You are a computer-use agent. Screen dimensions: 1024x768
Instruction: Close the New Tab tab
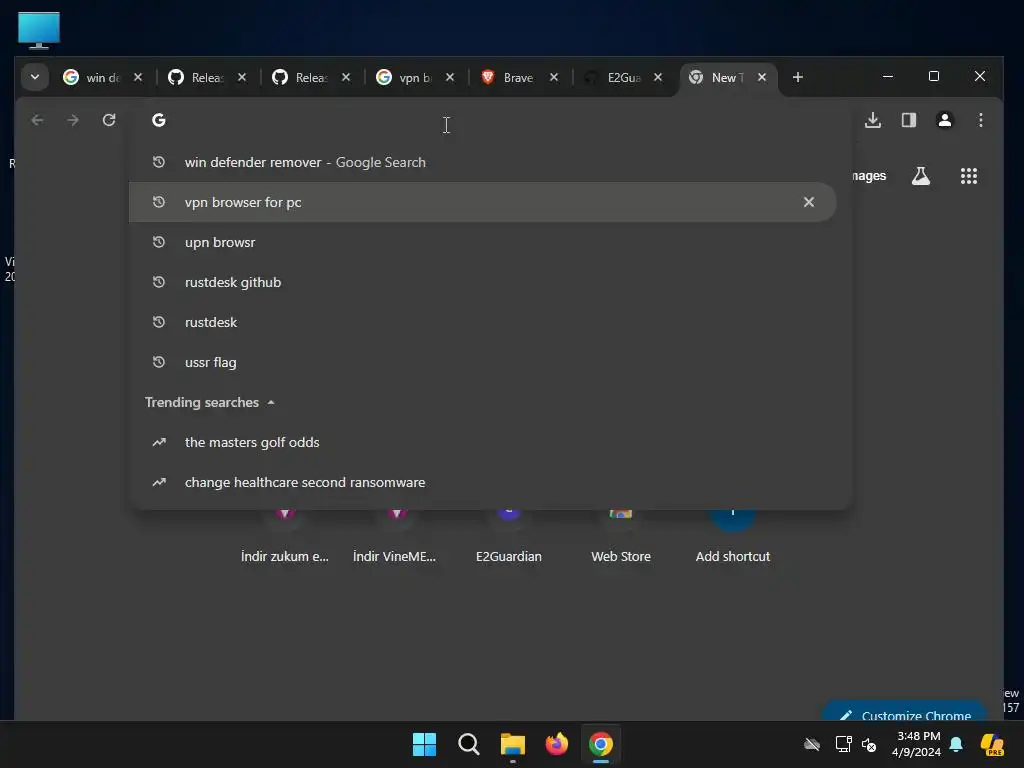point(761,77)
